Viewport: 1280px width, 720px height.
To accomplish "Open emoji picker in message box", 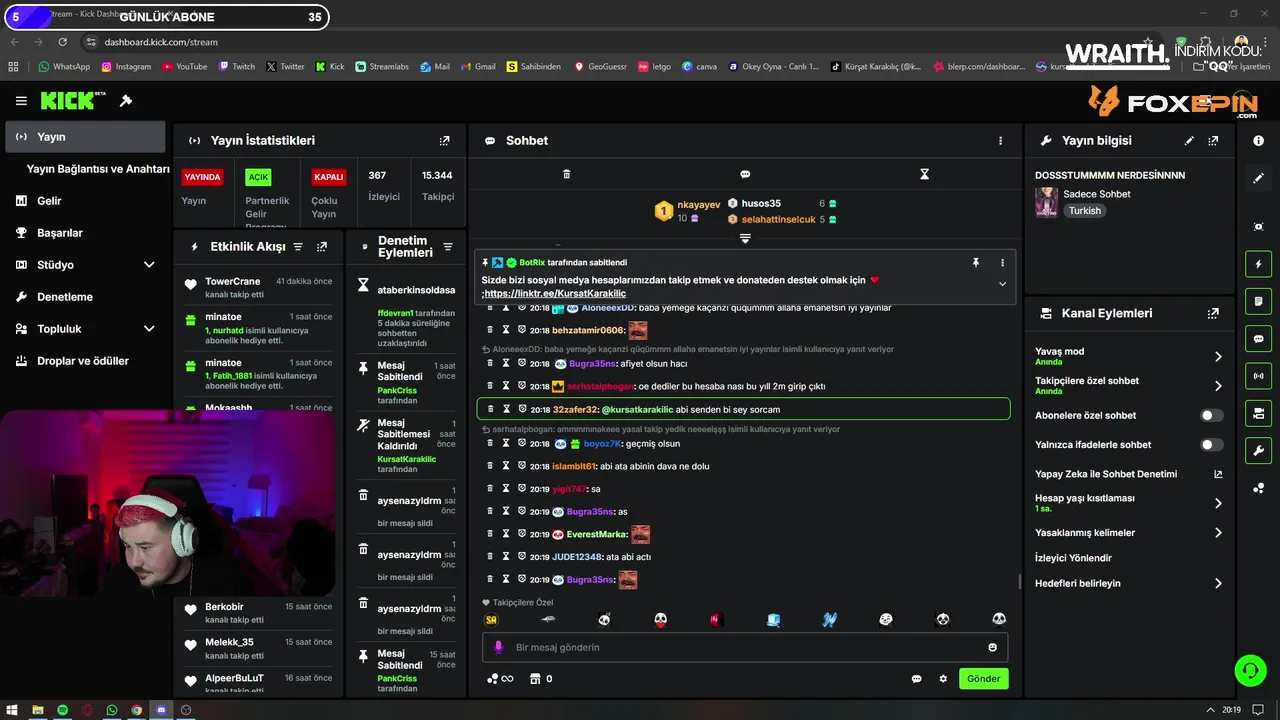I will pyautogui.click(x=992, y=647).
